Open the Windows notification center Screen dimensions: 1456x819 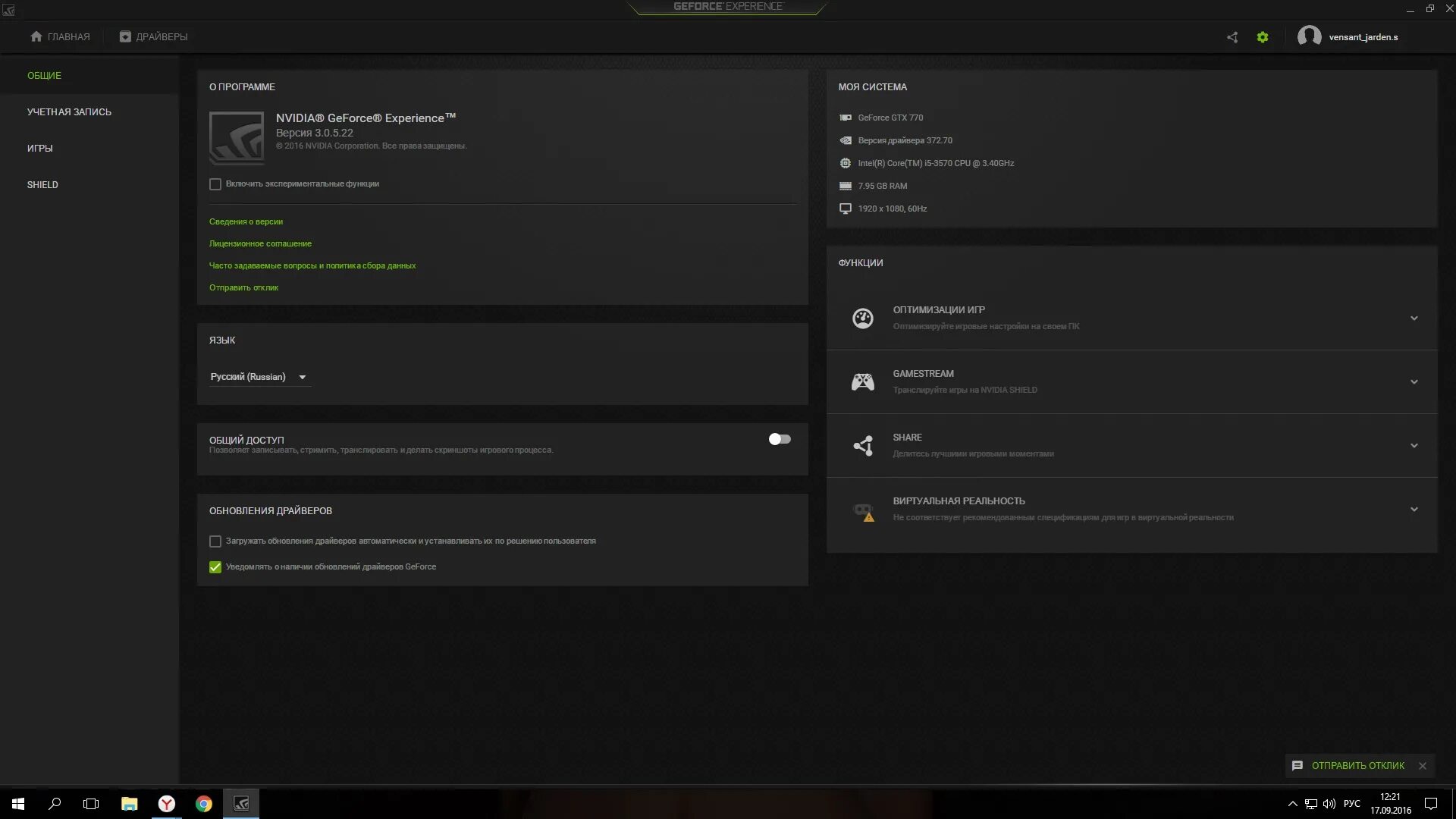coord(1431,804)
